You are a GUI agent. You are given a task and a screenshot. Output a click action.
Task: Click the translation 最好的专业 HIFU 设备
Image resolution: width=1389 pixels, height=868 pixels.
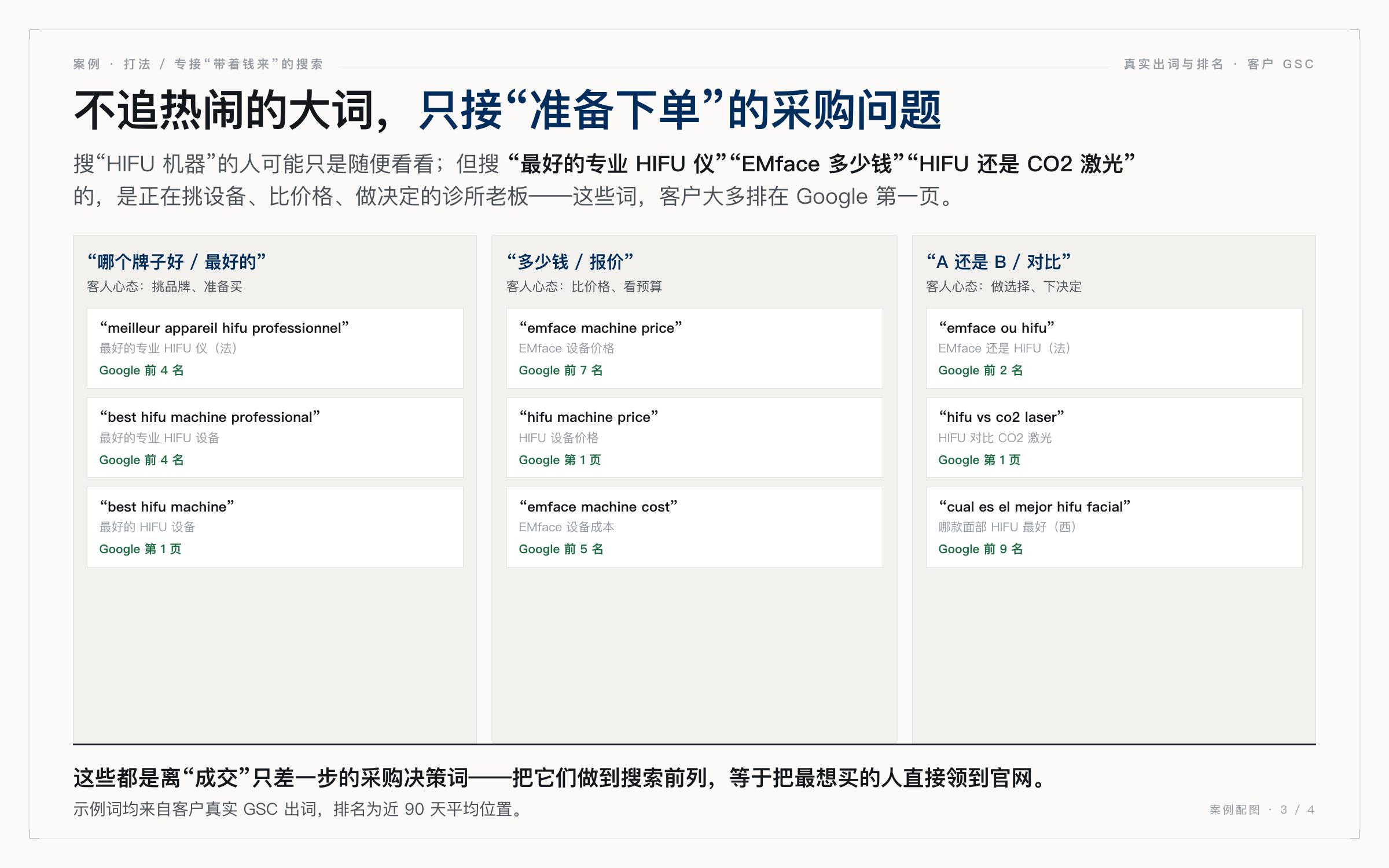tap(160, 438)
